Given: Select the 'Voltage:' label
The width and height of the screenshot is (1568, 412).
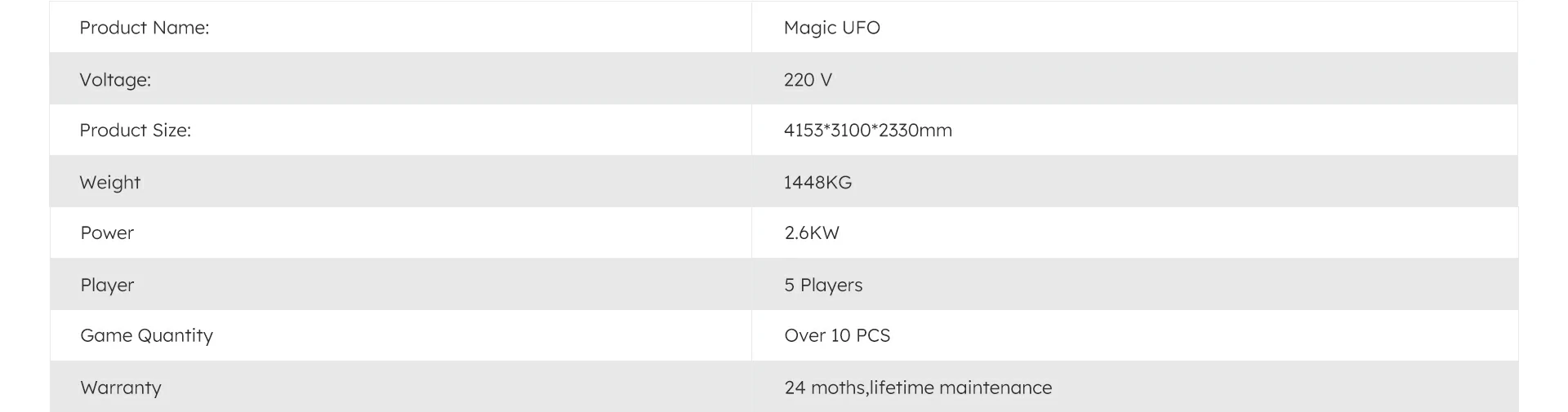Looking at the screenshot, I should 115,80.
